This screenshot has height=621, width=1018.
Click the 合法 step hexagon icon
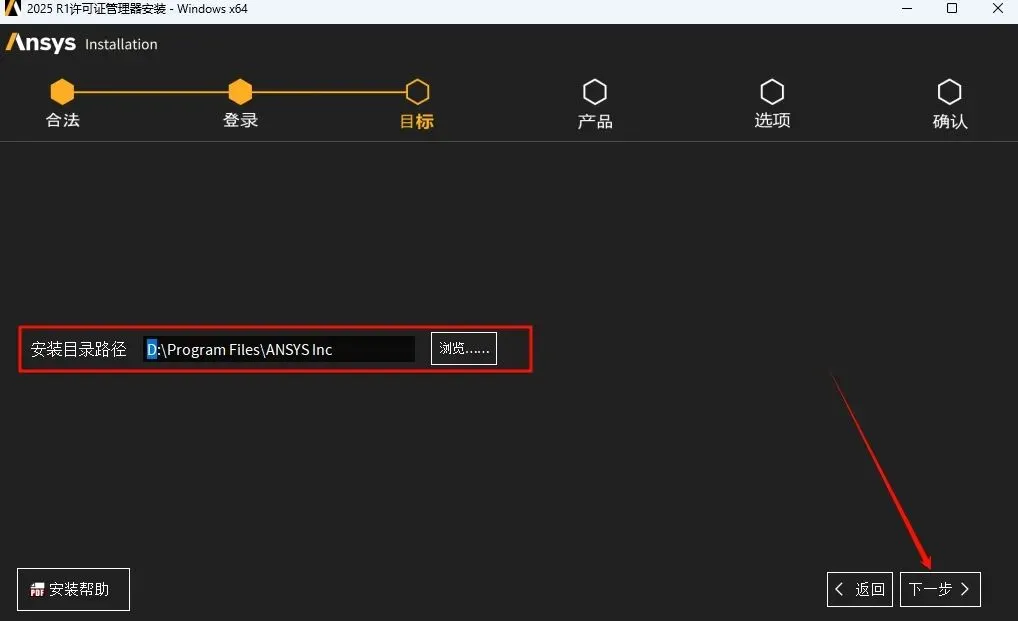click(x=62, y=91)
